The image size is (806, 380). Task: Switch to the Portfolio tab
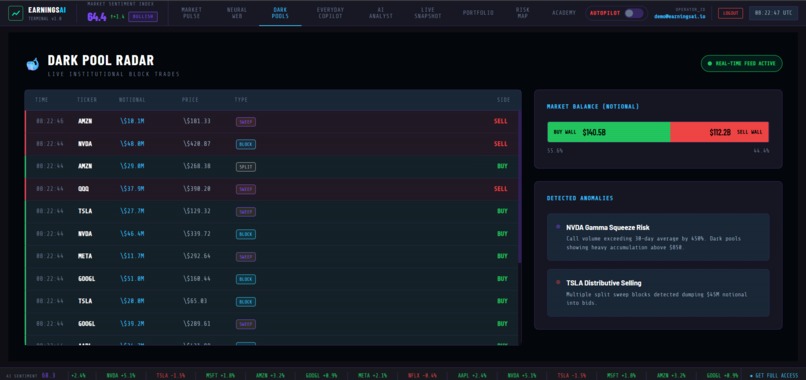pos(478,13)
